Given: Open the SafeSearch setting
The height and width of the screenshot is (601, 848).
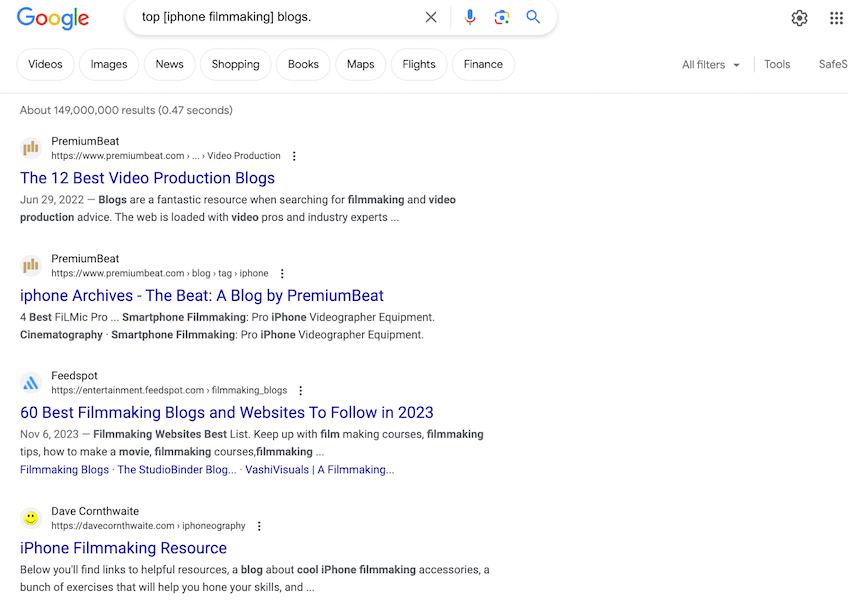Looking at the screenshot, I should coord(833,64).
